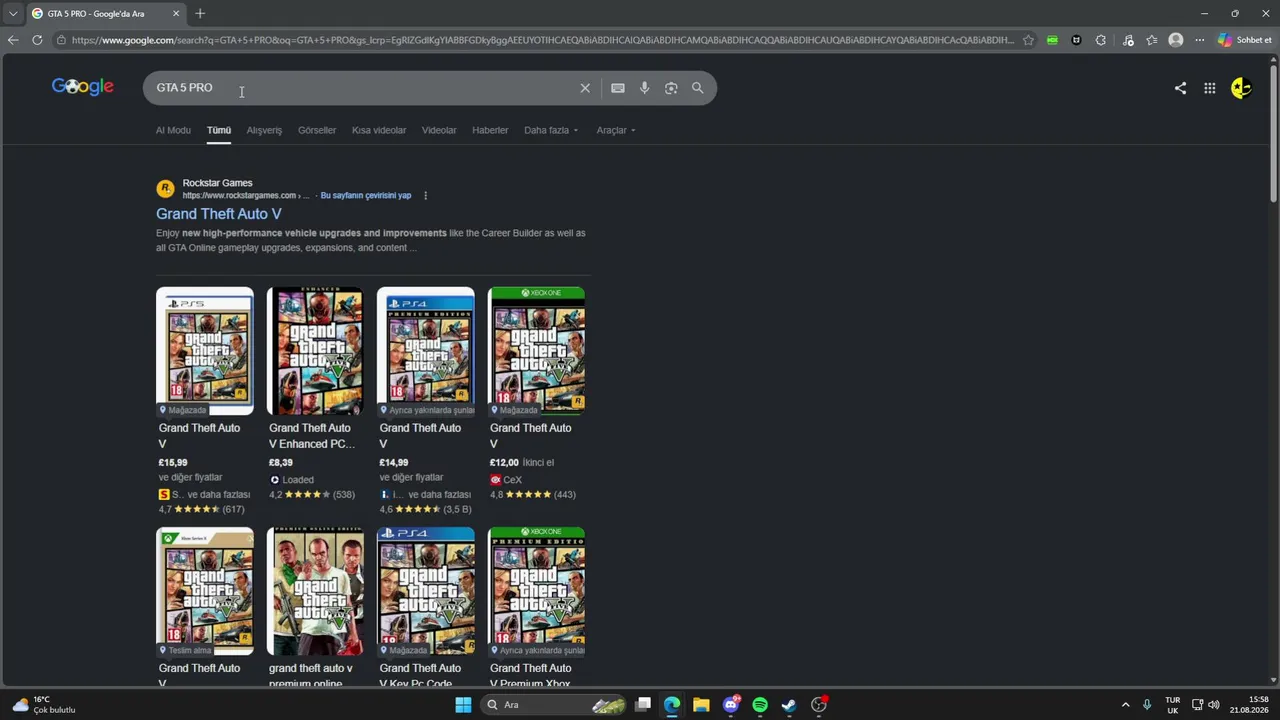The width and height of the screenshot is (1280, 720).
Task: Switch to AI Modu tab
Action: pyautogui.click(x=173, y=130)
